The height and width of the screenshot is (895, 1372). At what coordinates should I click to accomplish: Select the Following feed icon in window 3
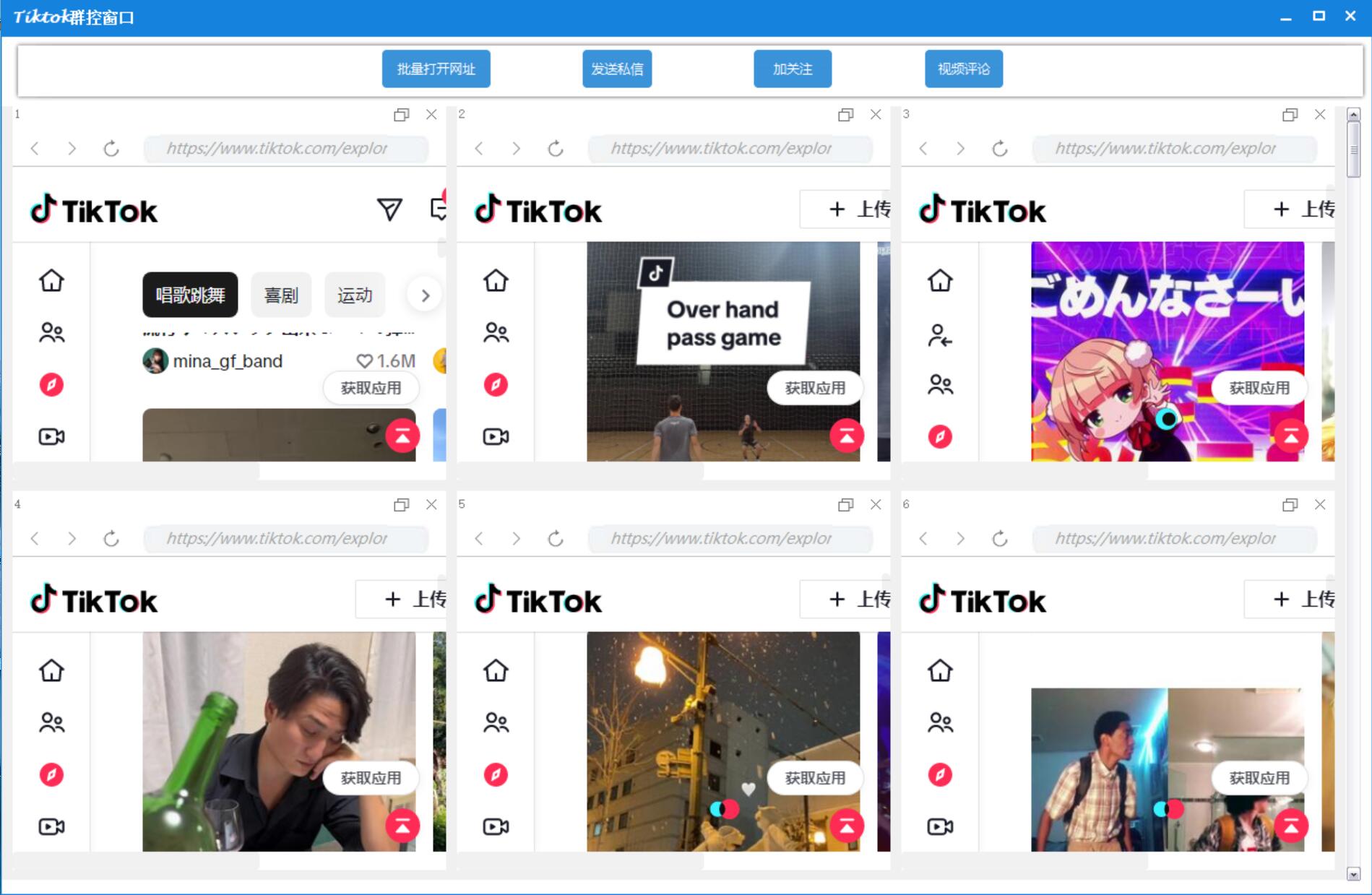(939, 334)
